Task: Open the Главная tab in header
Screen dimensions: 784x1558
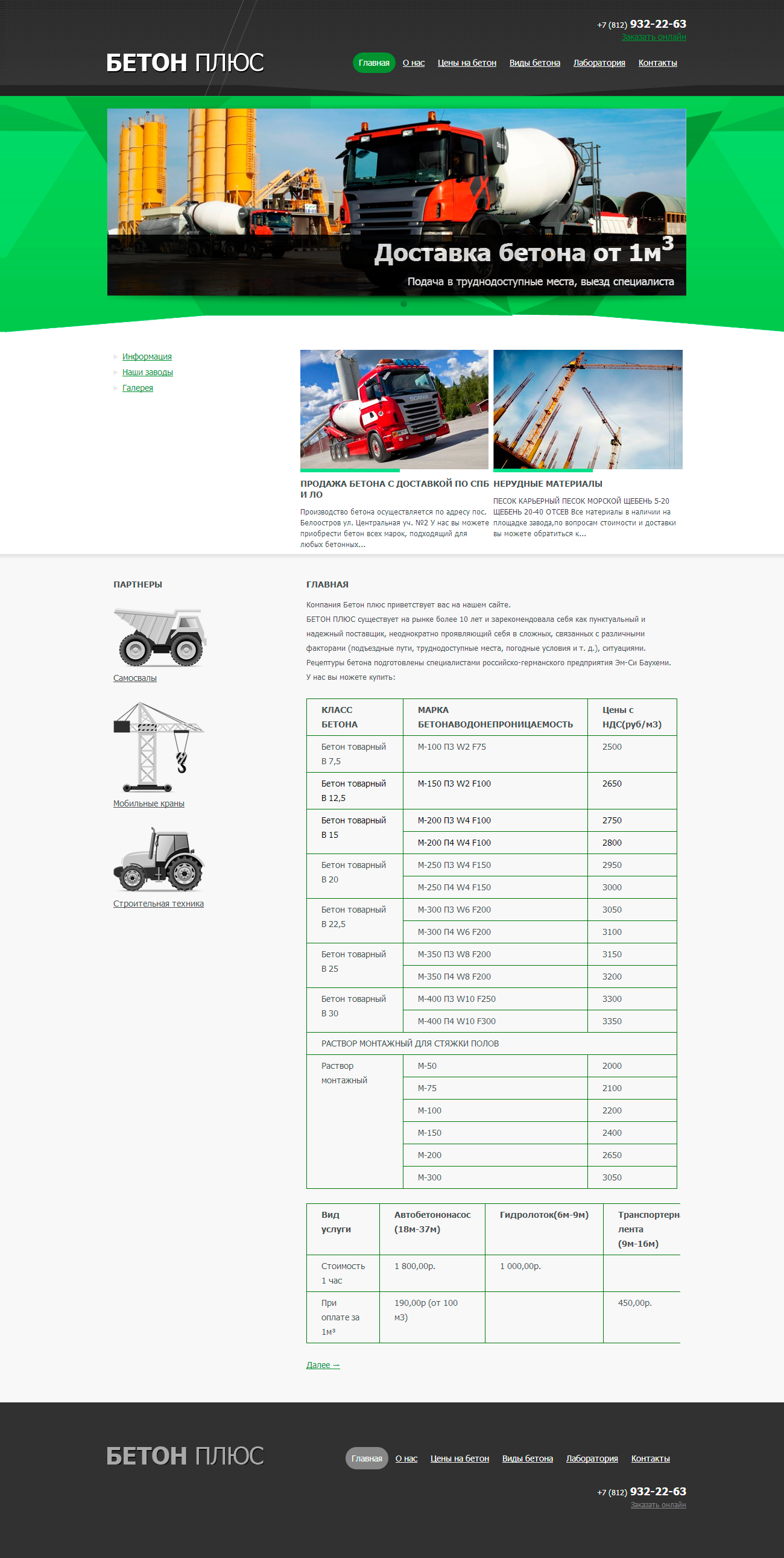Action: 374,63
